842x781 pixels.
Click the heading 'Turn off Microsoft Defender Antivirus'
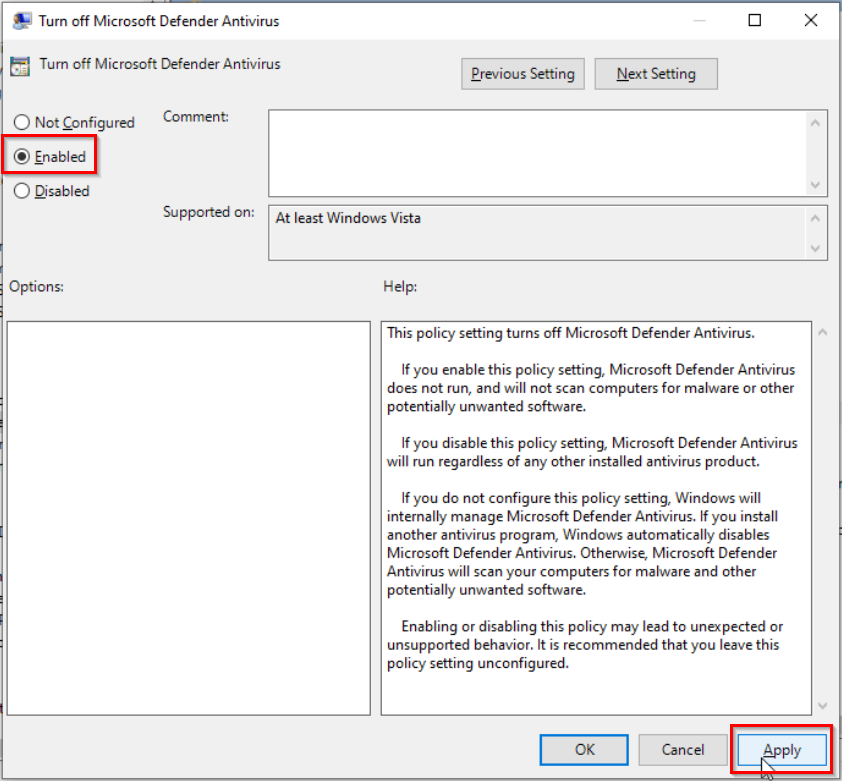pyautogui.click(x=160, y=64)
